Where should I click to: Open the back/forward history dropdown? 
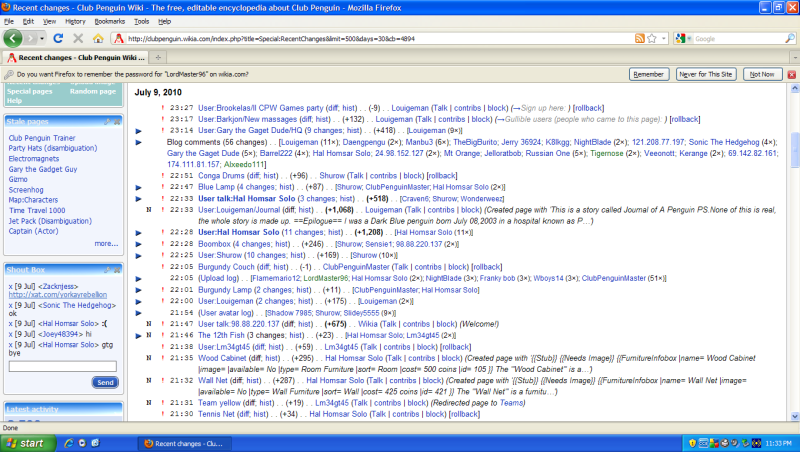[42, 38]
